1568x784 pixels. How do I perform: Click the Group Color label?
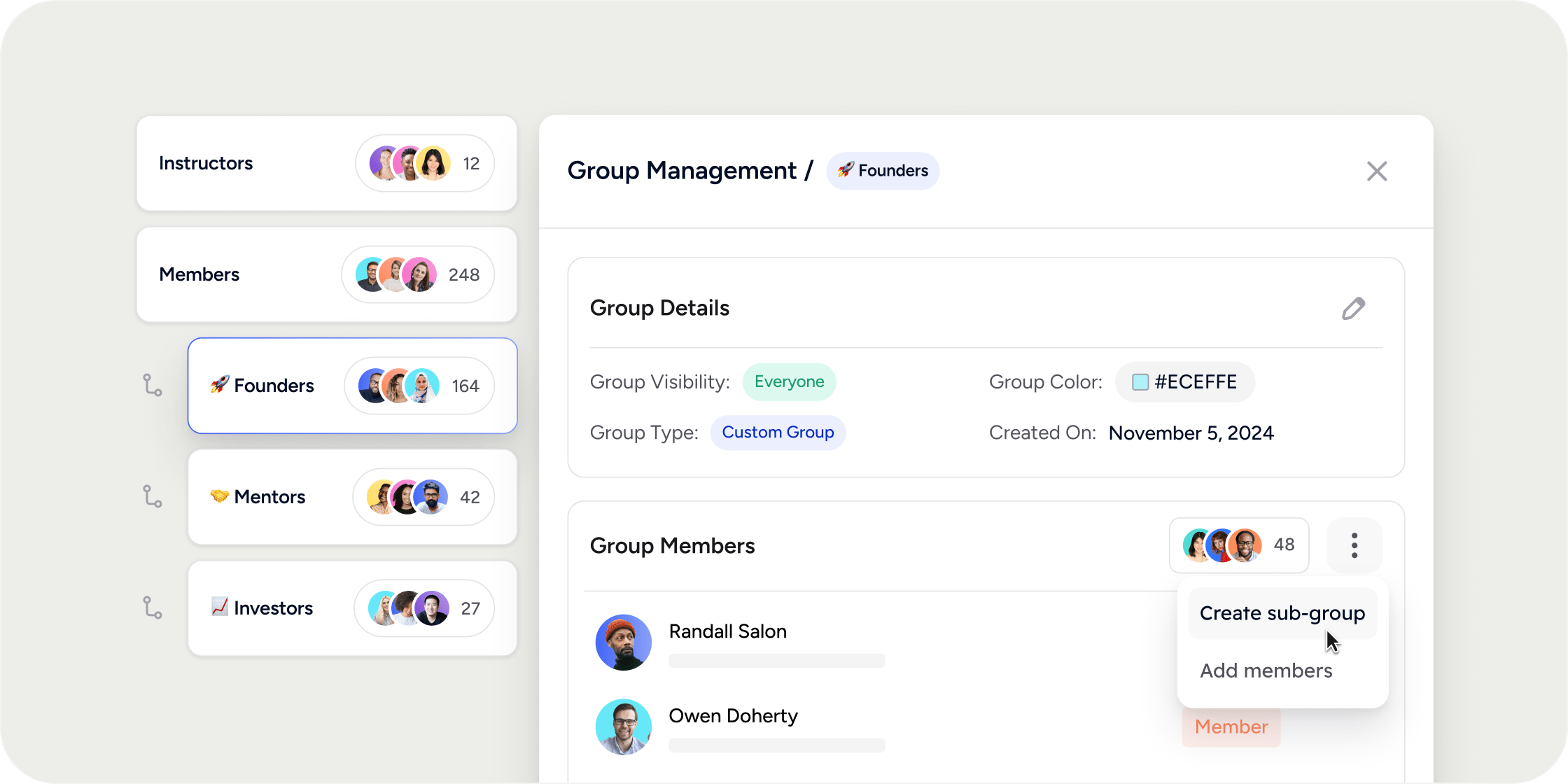coord(1045,382)
